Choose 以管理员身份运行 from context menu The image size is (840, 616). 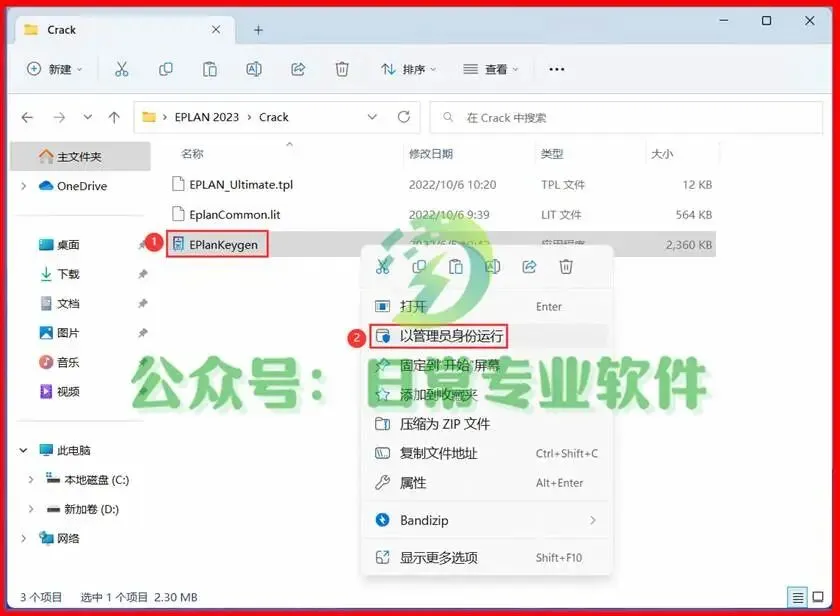[486, 336]
